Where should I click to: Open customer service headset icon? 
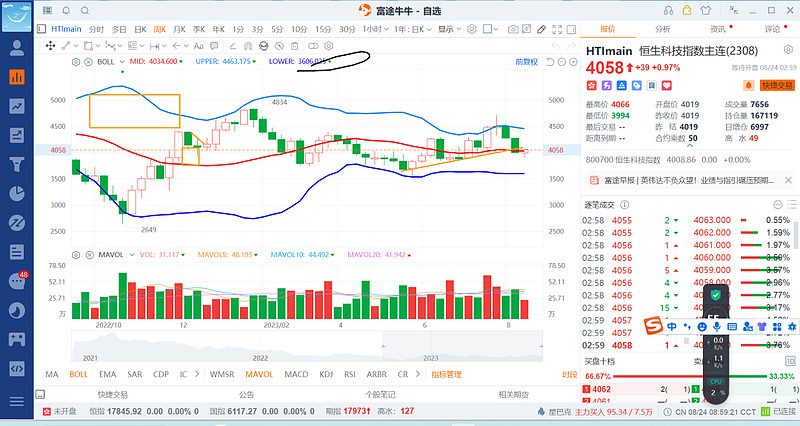[x=668, y=10]
